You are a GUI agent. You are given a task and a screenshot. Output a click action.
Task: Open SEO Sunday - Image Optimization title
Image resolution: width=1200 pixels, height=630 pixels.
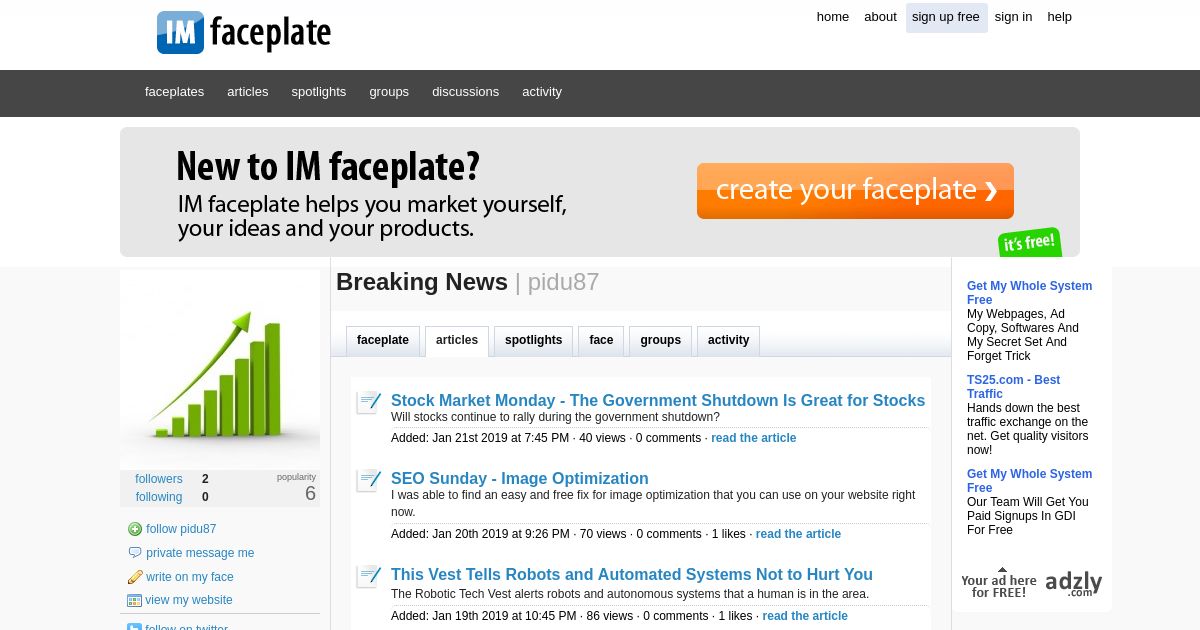pos(519,479)
